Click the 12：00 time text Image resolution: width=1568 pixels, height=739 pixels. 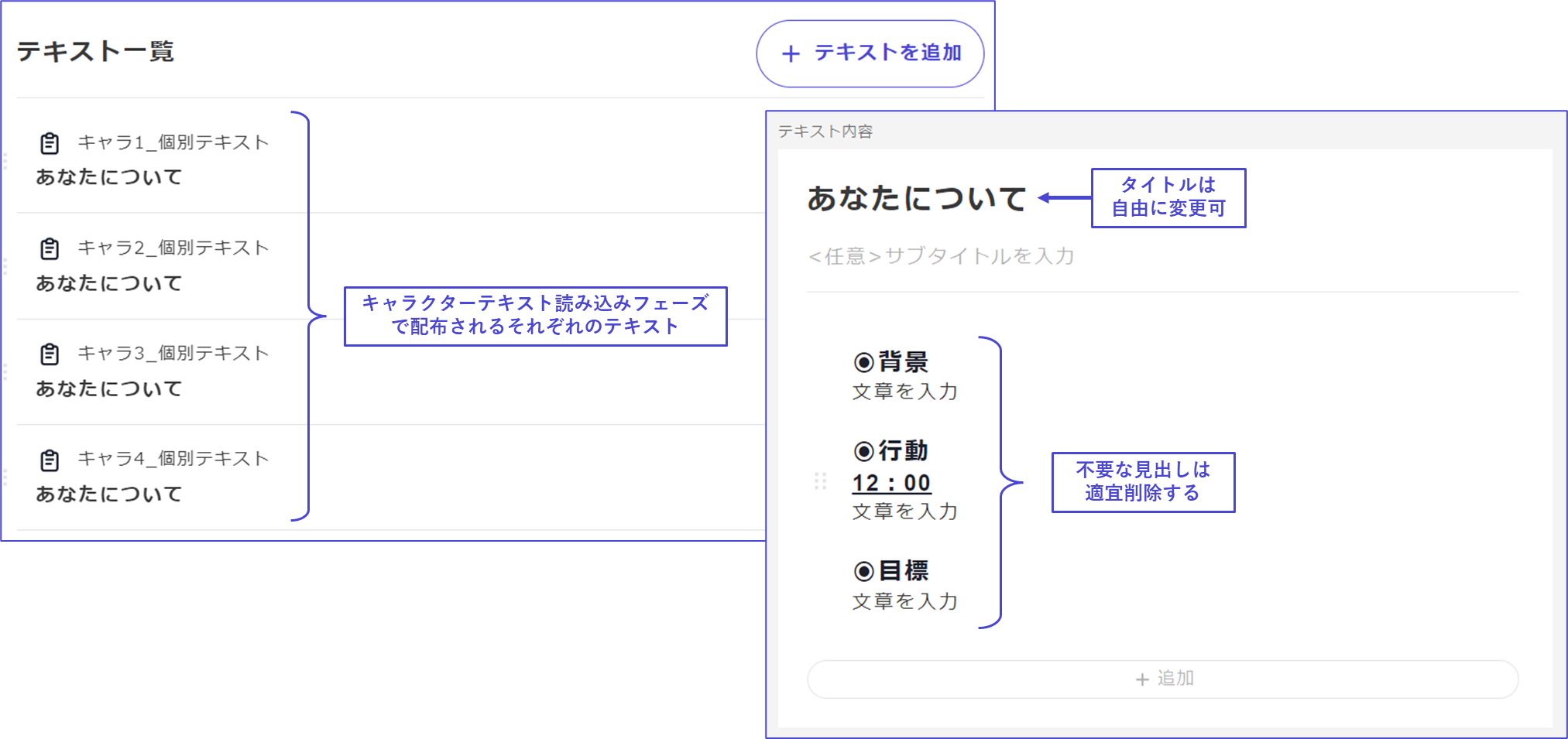891,483
